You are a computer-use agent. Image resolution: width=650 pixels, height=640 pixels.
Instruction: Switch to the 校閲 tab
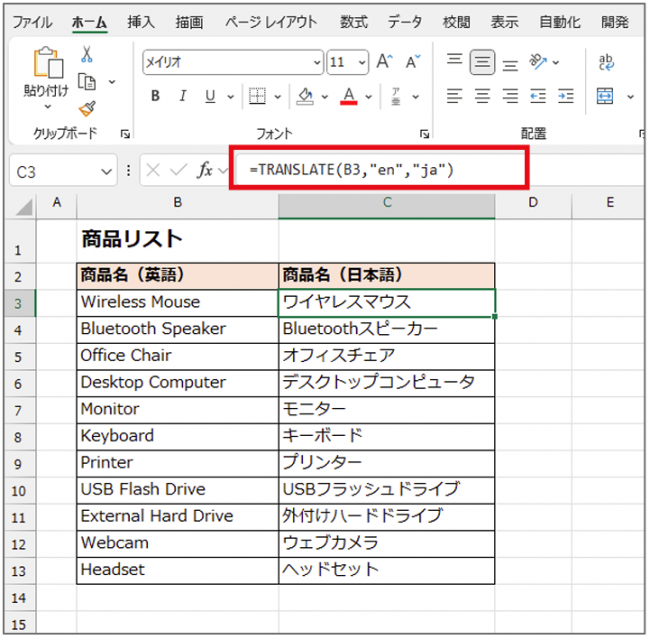click(x=456, y=22)
